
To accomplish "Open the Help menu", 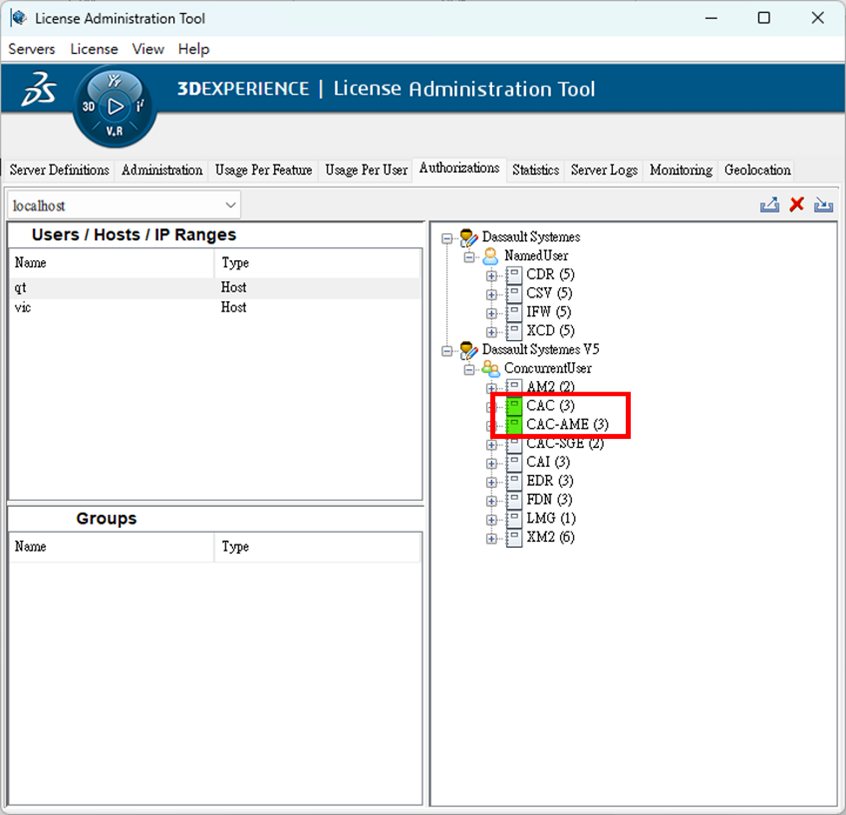I will (x=194, y=49).
